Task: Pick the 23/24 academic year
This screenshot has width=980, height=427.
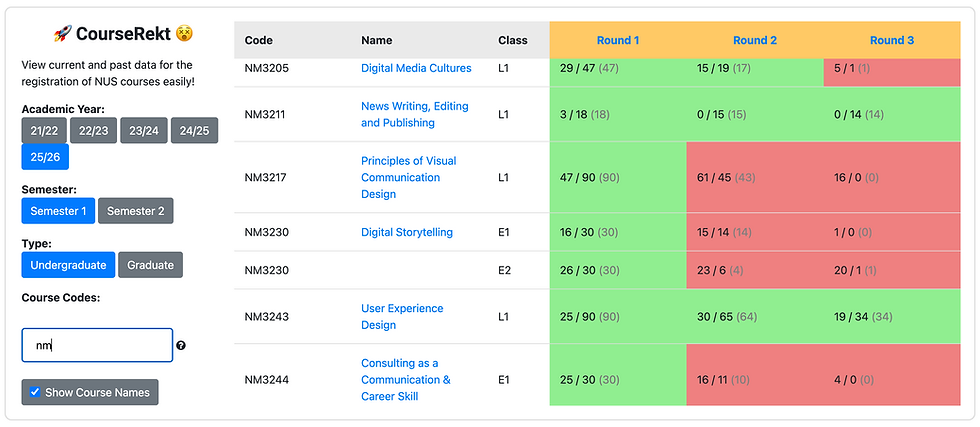Action: pyautogui.click(x=143, y=131)
